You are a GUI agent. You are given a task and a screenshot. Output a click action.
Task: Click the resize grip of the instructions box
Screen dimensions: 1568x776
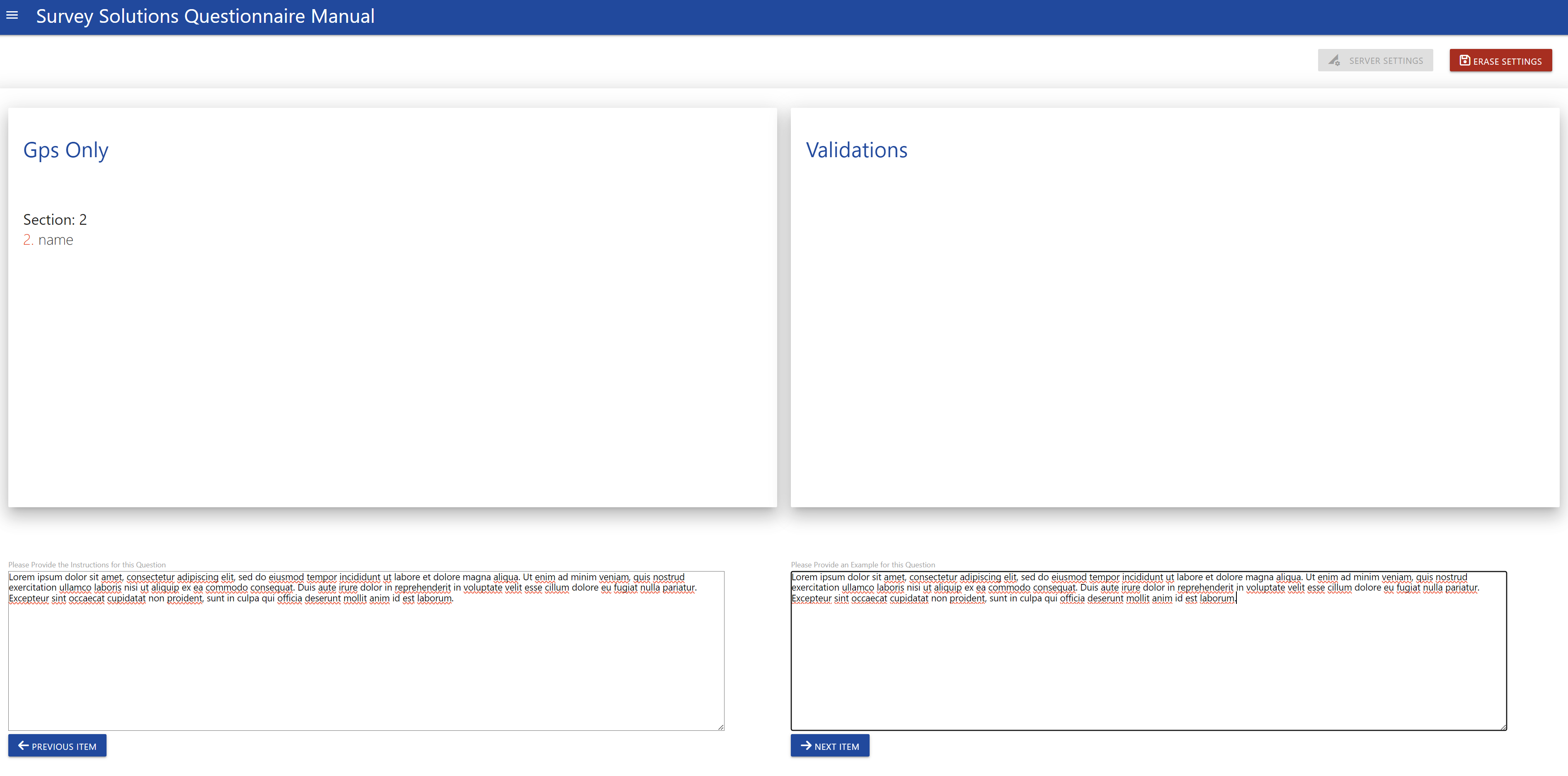(x=721, y=727)
